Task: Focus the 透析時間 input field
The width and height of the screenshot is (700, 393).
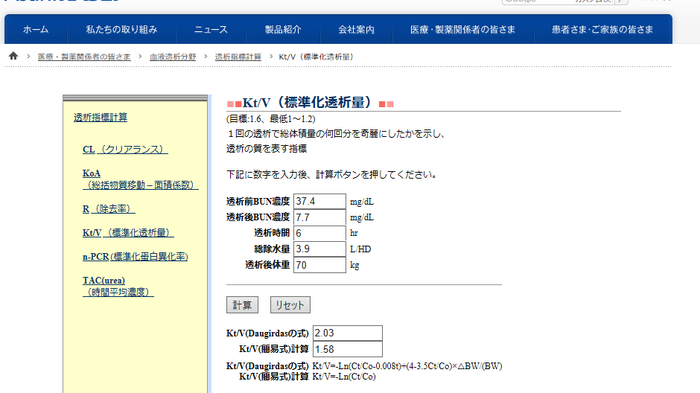Action: click(x=319, y=233)
